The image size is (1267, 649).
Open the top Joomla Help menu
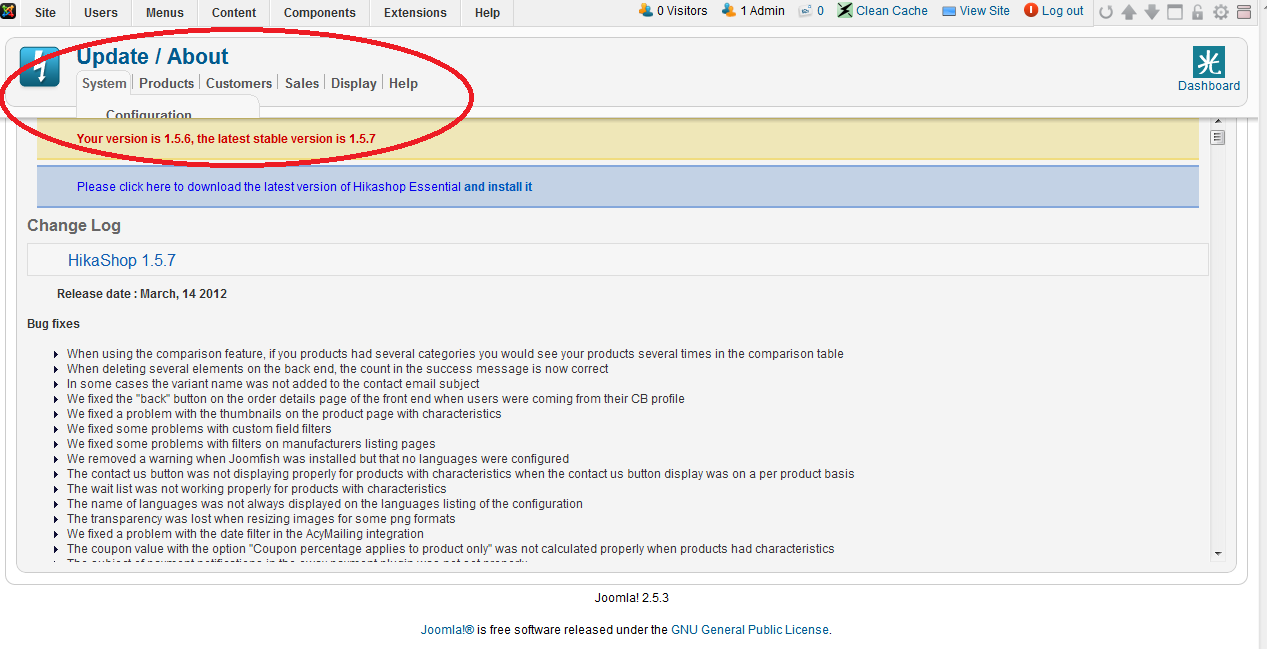click(x=487, y=13)
